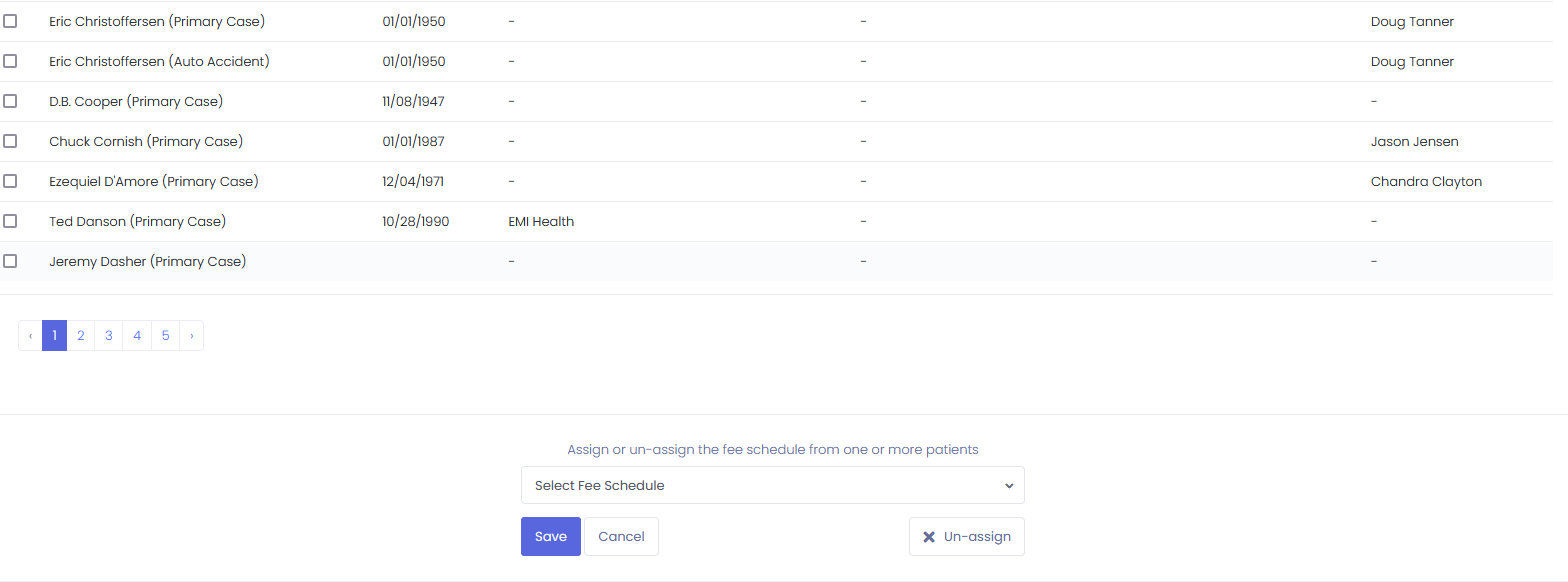Go to previous page with left chevron

30,336
